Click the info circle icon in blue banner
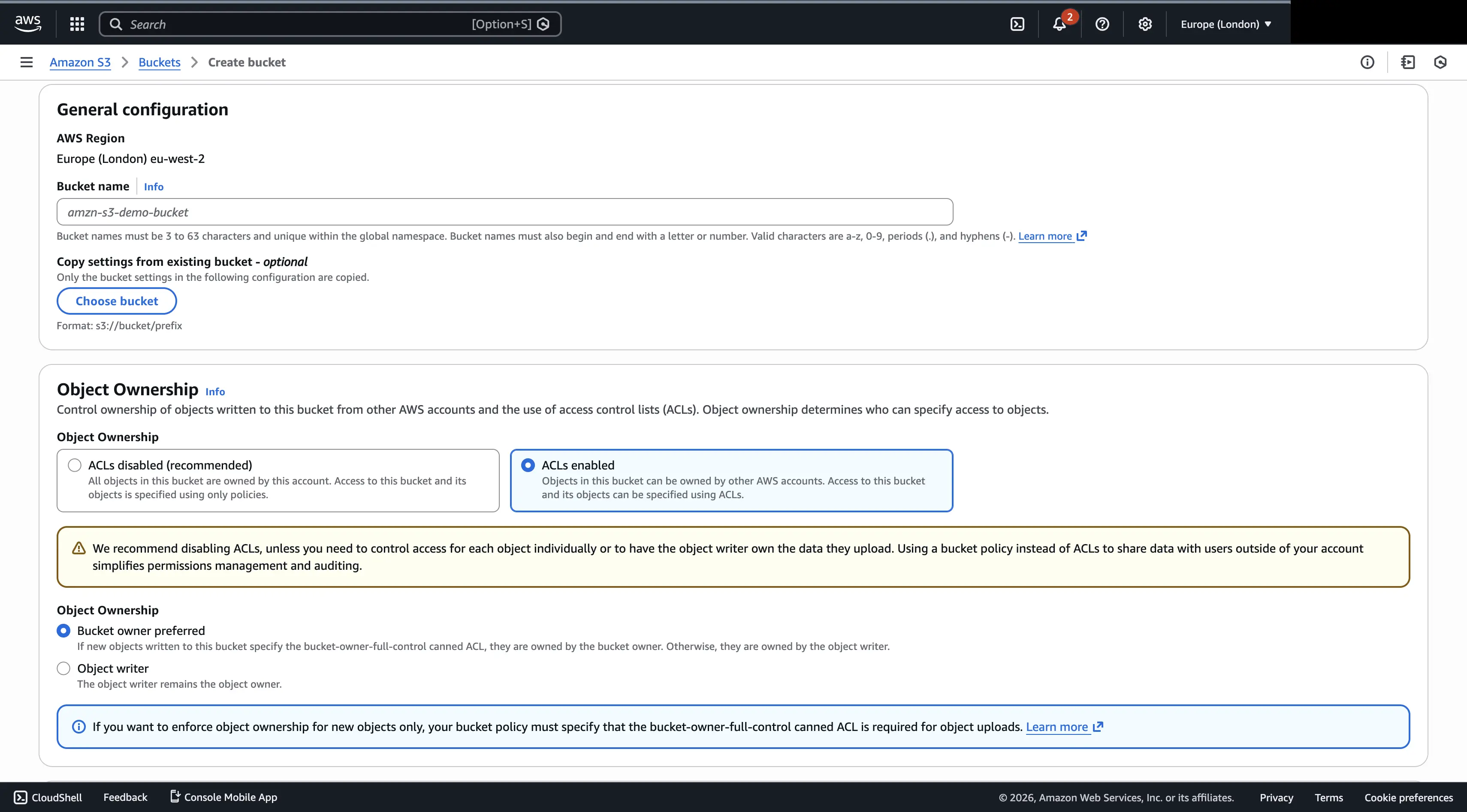Image resolution: width=1467 pixels, height=812 pixels. coord(78,727)
